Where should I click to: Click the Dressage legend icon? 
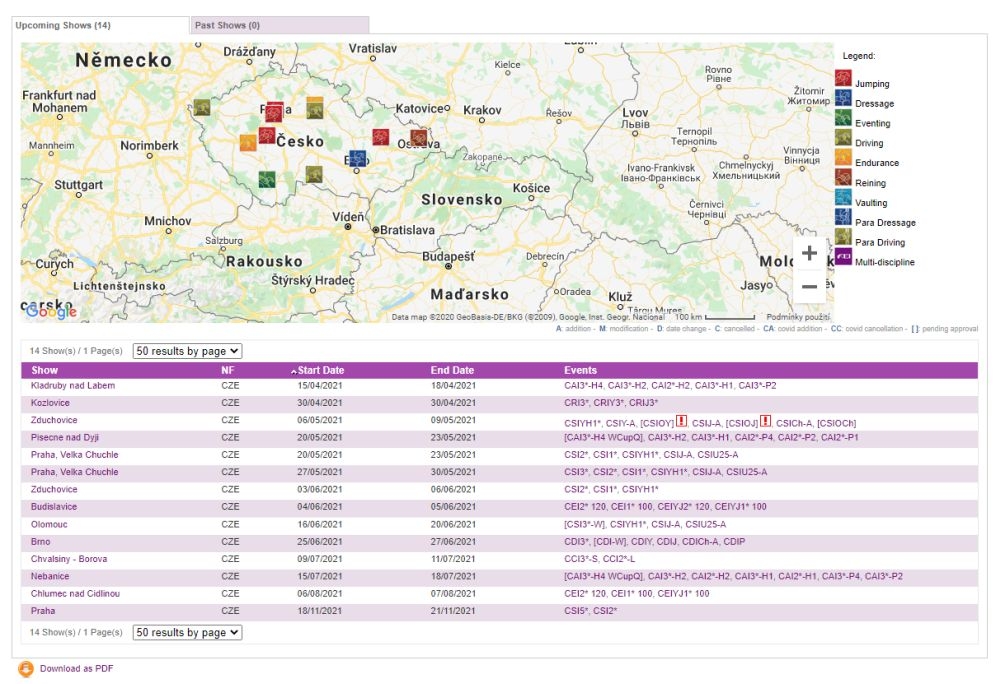[843, 98]
